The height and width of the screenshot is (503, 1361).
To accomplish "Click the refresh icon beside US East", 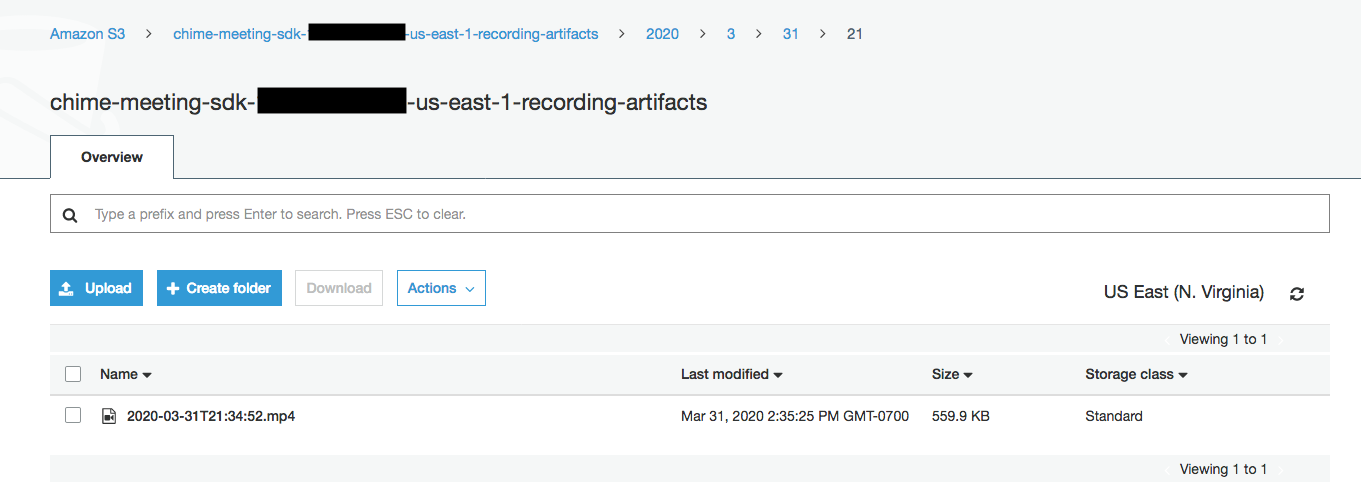I will click(1297, 293).
